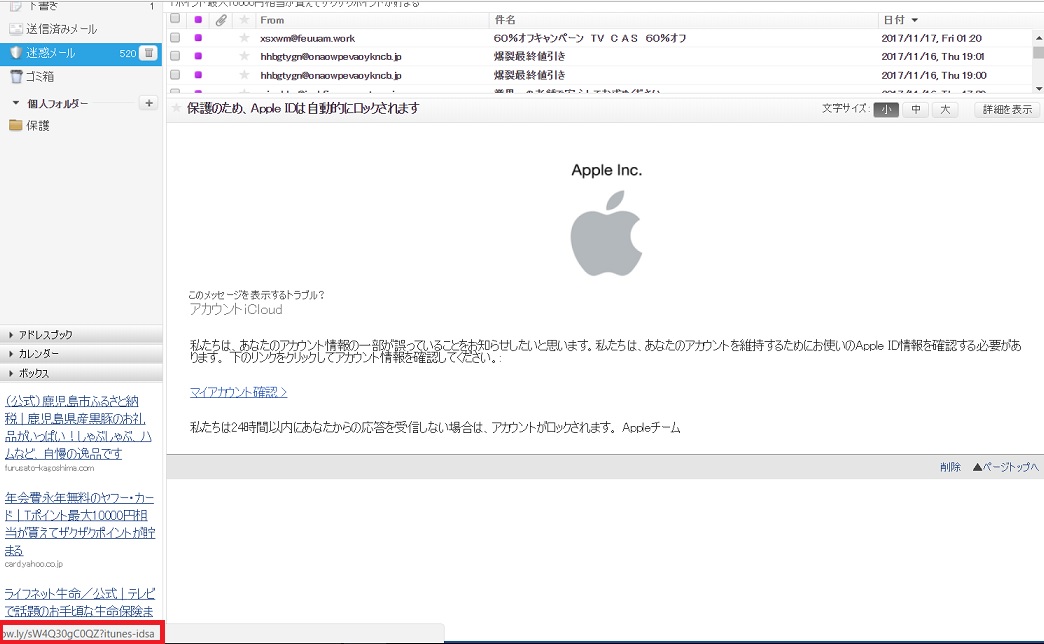Jump to ページトップへ

(1005, 467)
